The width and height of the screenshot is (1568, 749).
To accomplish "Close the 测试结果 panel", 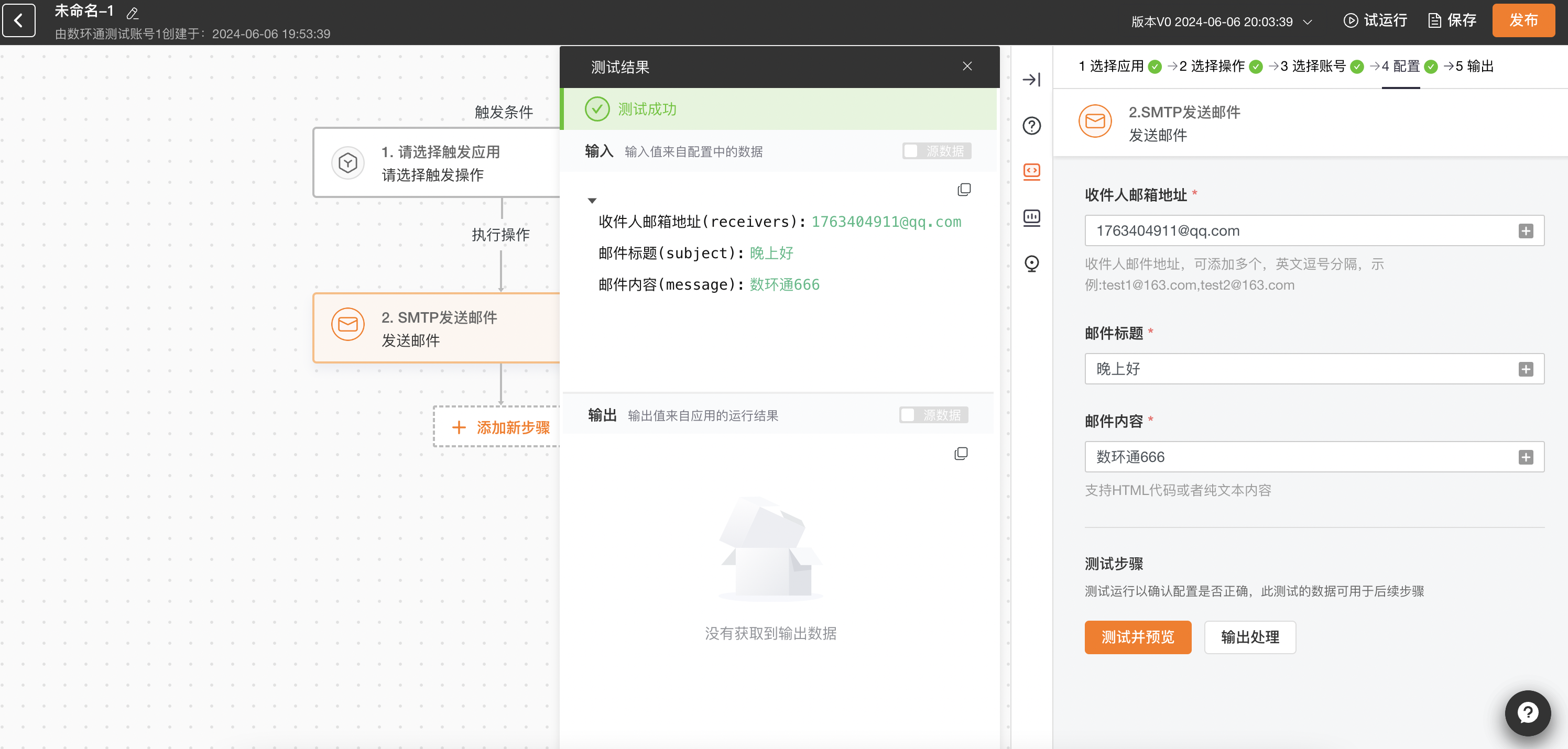I will coord(966,67).
